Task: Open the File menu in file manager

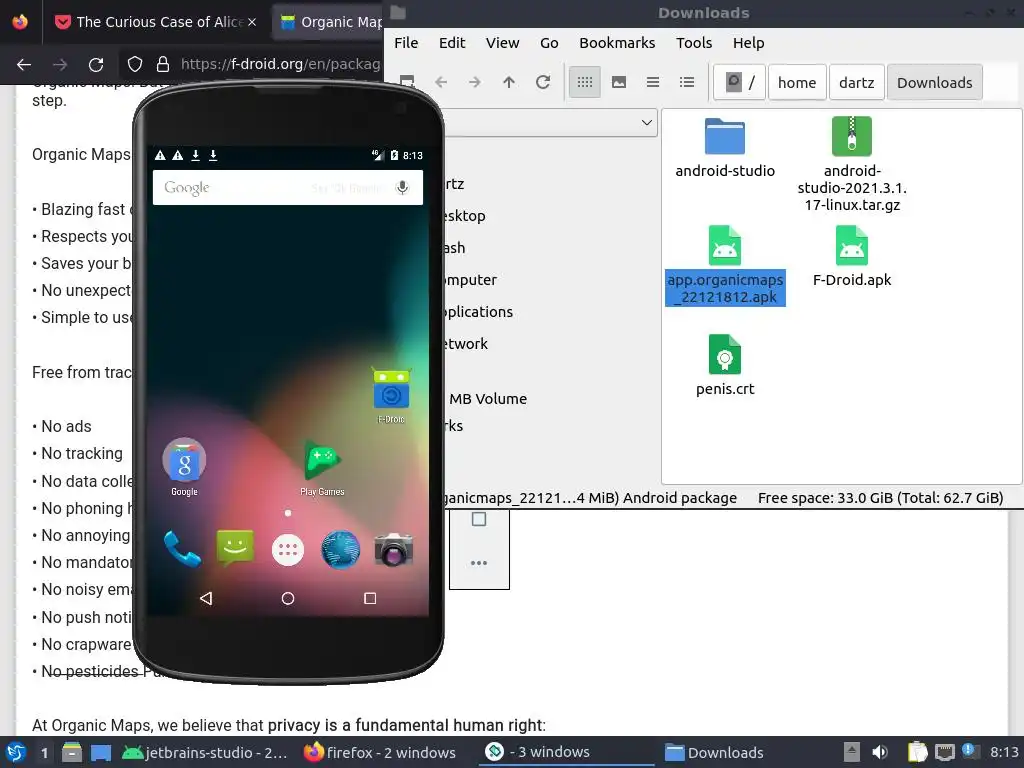Action: pos(406,43)
